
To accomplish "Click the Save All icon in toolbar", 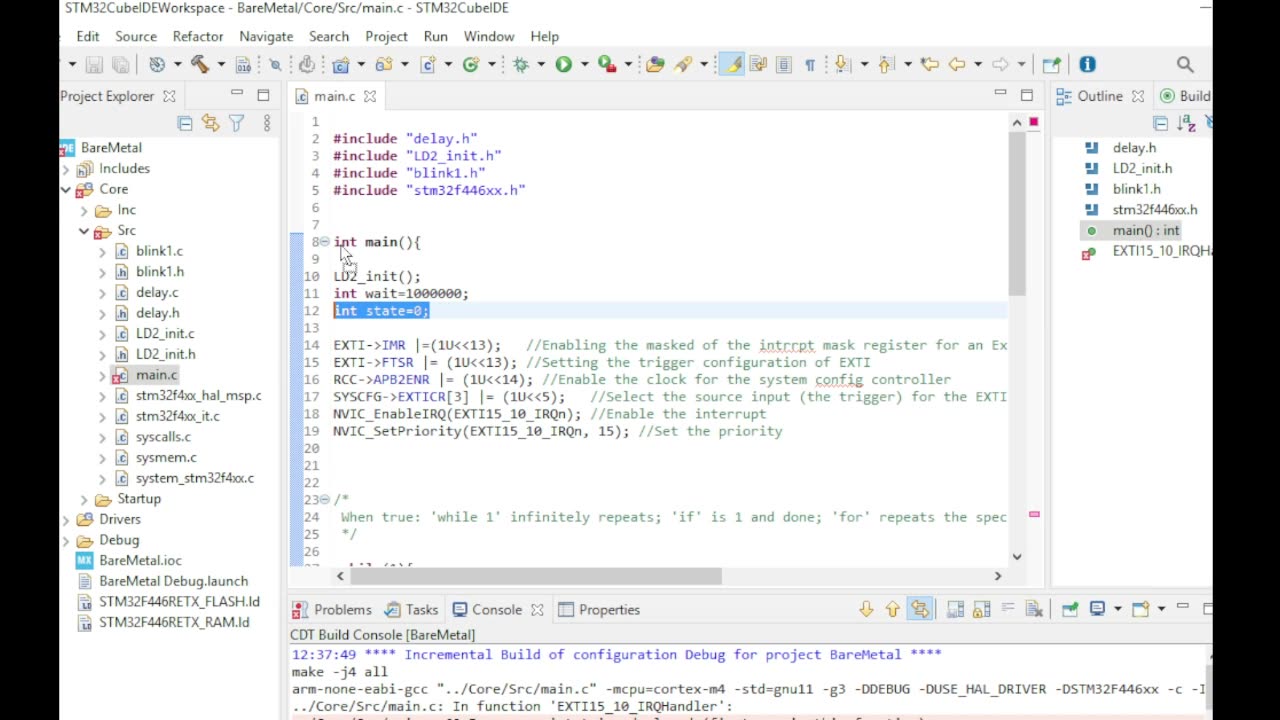I will point(120,64).
